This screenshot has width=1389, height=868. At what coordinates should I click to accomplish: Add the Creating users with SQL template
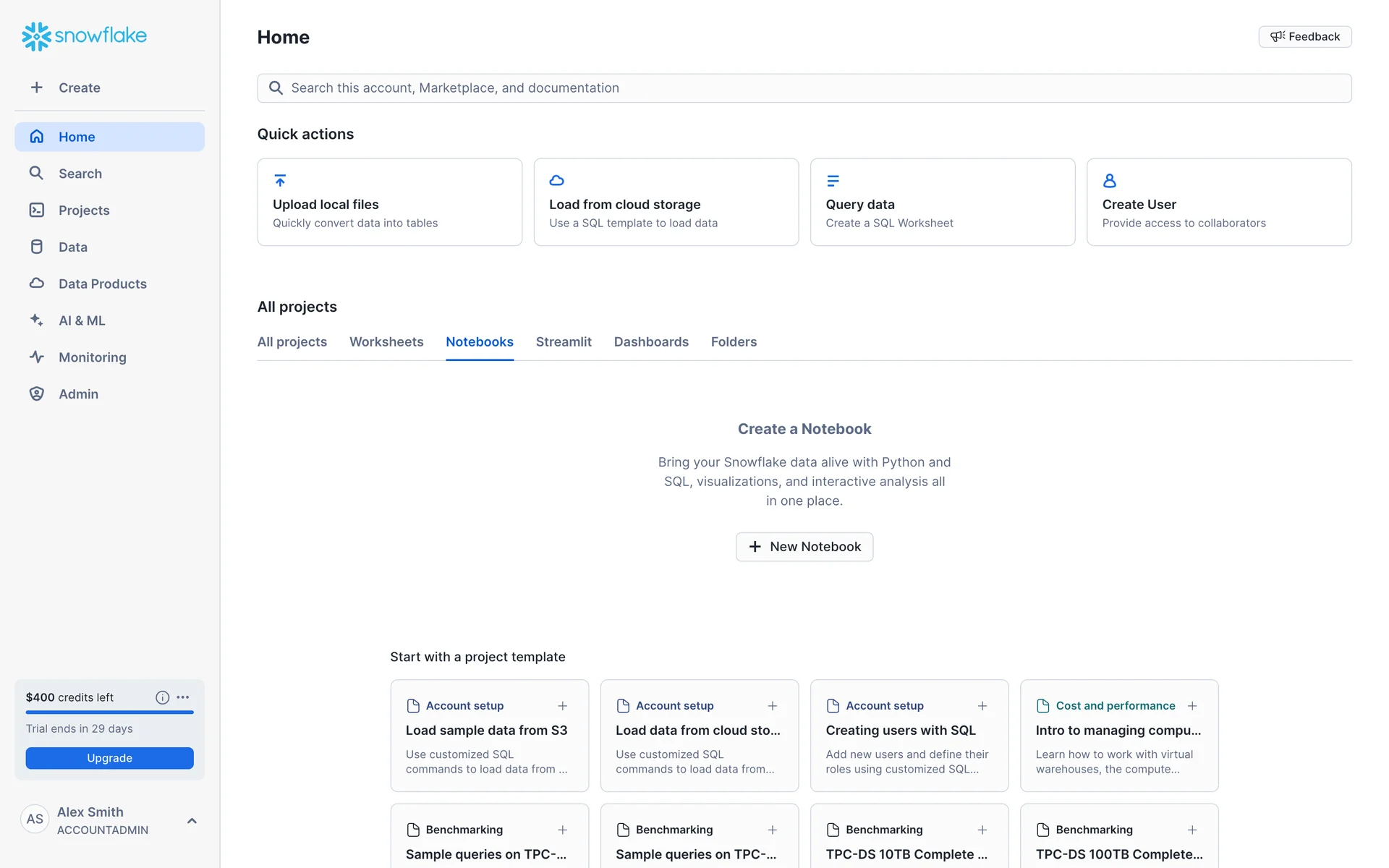[982, 706]
